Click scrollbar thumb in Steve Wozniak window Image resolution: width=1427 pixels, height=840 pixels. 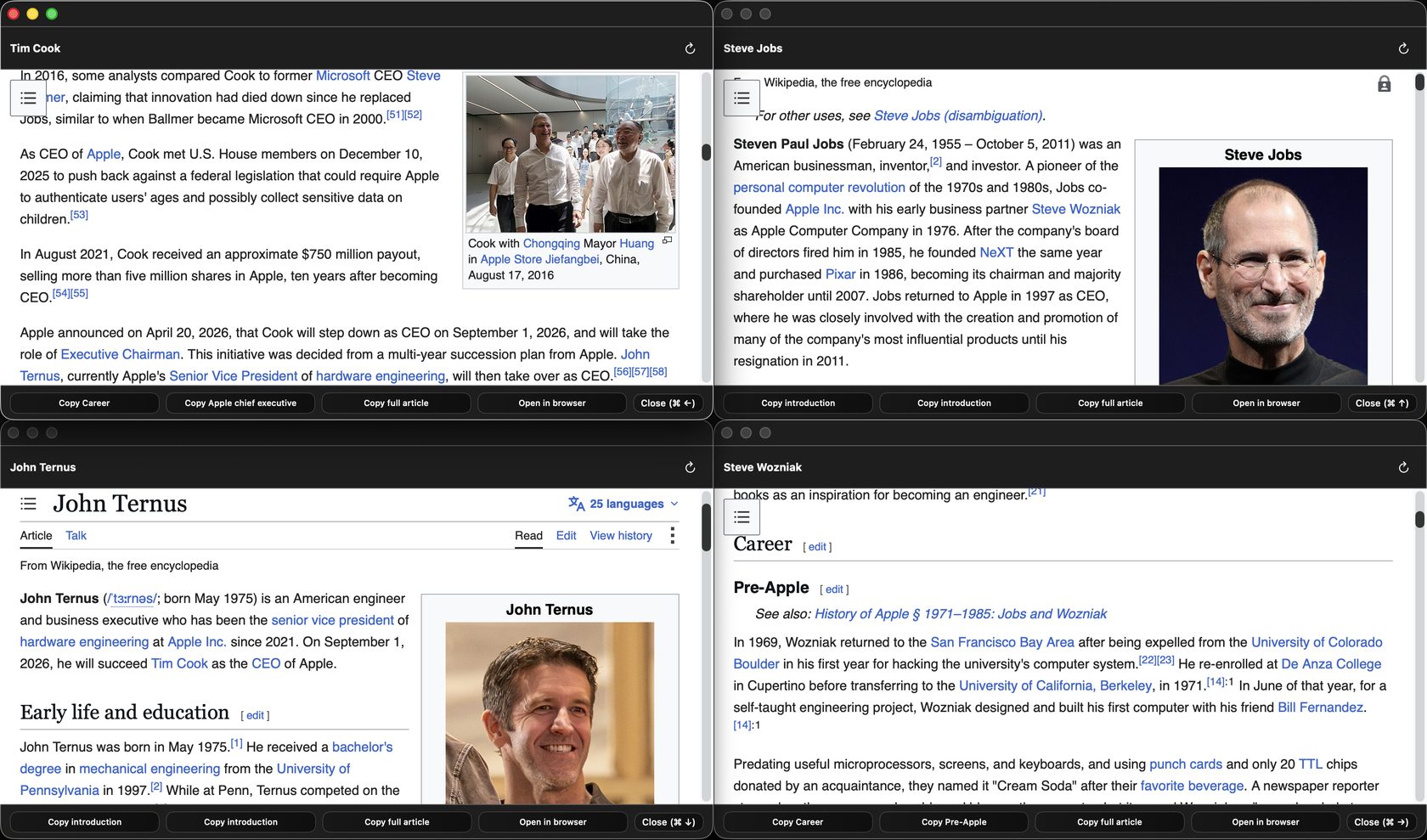[x=1419, y=519]
